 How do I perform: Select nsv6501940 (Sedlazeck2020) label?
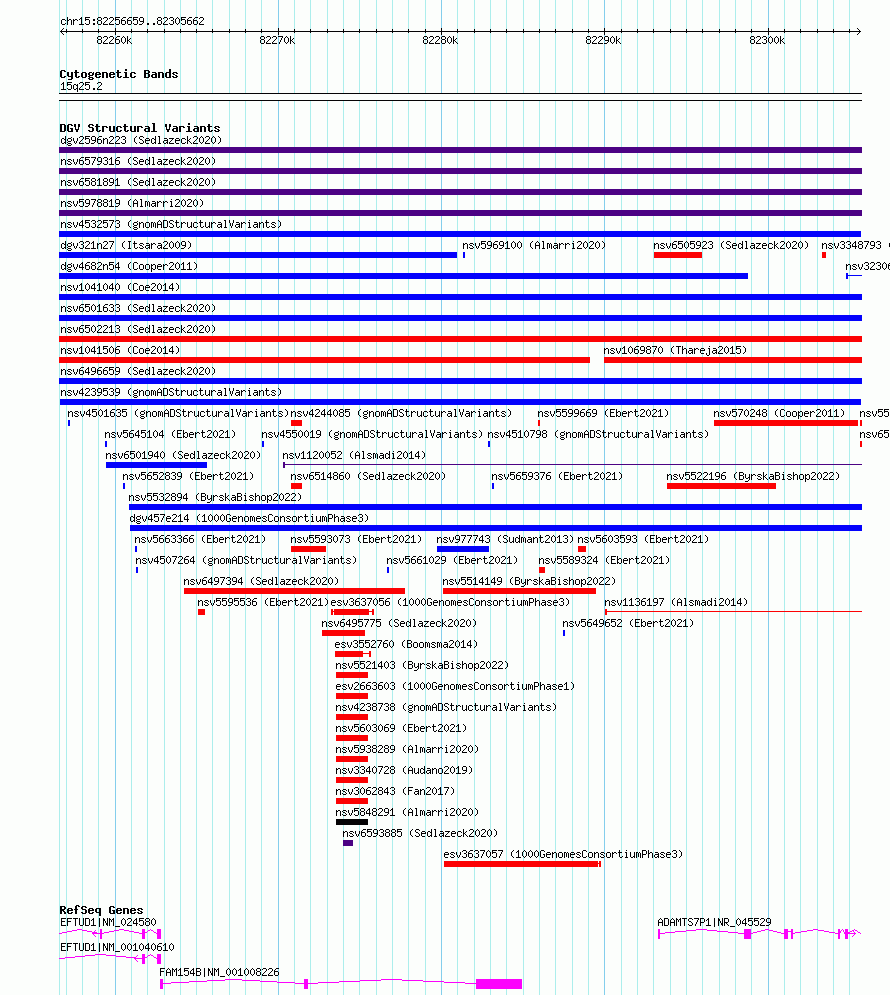(183, 455)
